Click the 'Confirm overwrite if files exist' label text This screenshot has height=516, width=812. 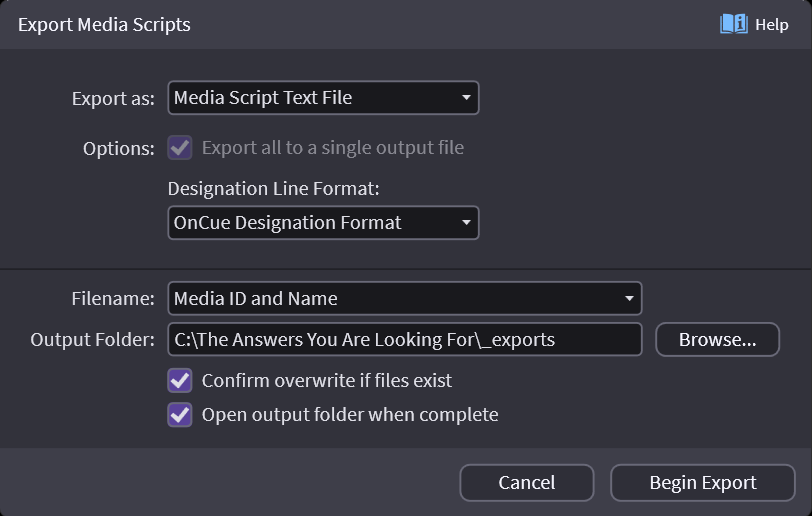click(326, 381)
